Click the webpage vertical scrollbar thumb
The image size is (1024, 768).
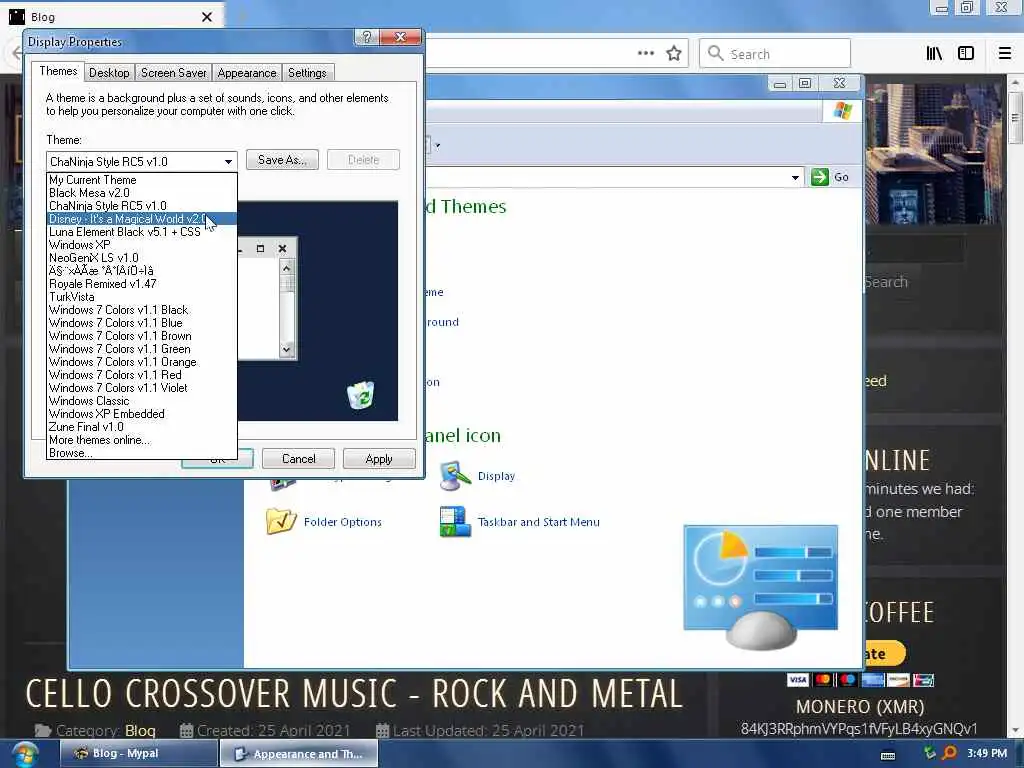pyautogui.click(x=1014, y=118)
